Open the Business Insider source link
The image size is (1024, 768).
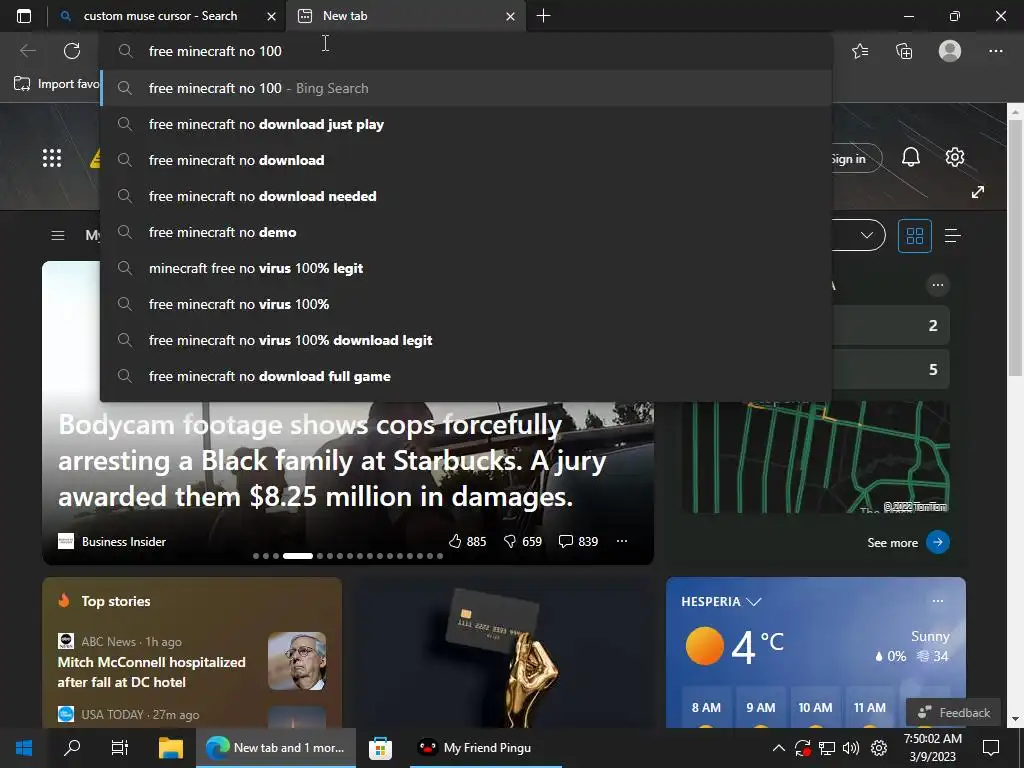(112, 541)
